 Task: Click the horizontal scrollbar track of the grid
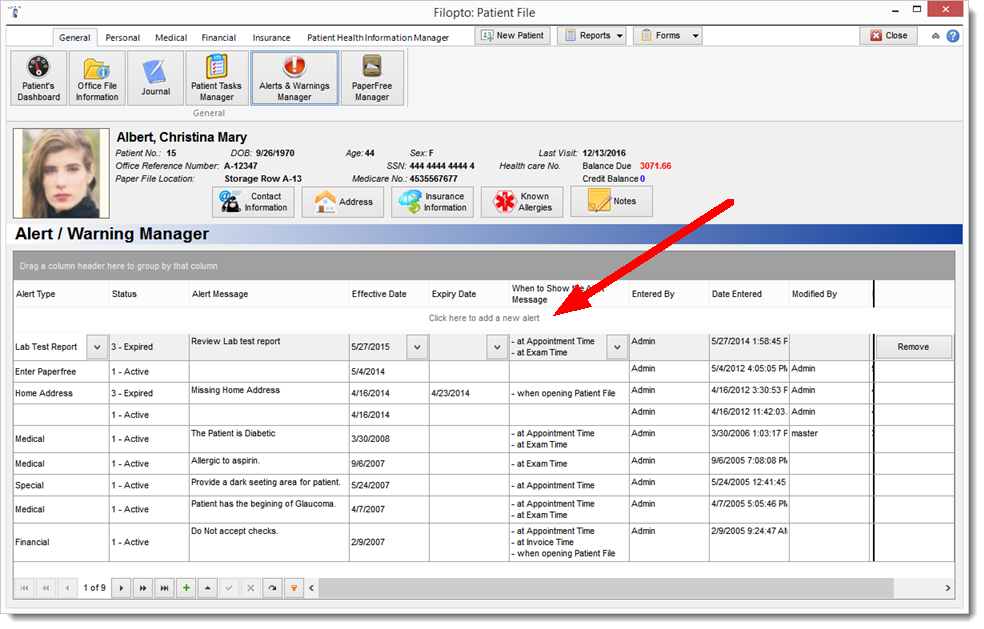pos(606,588)
